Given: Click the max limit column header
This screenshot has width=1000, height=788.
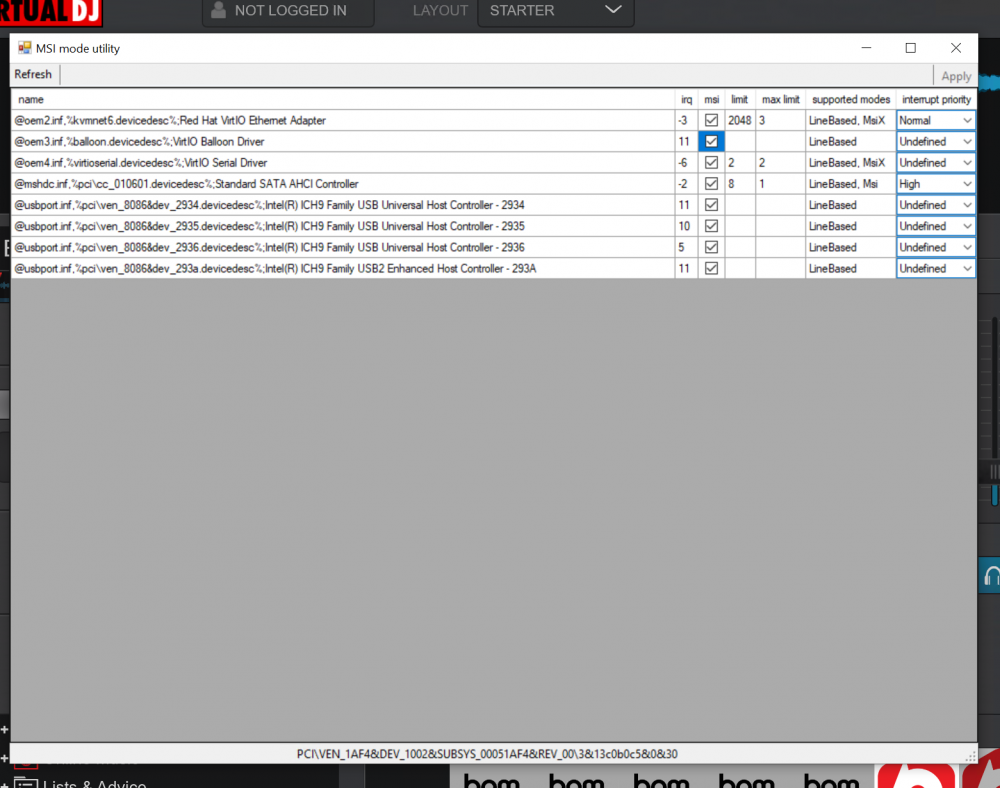Looking at the screenshot, I should 781,99.
